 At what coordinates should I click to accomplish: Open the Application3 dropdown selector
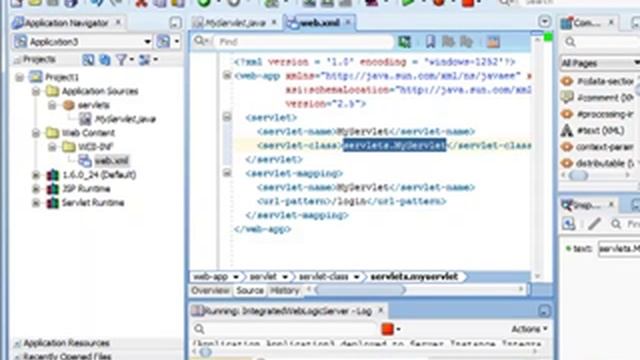147,42
